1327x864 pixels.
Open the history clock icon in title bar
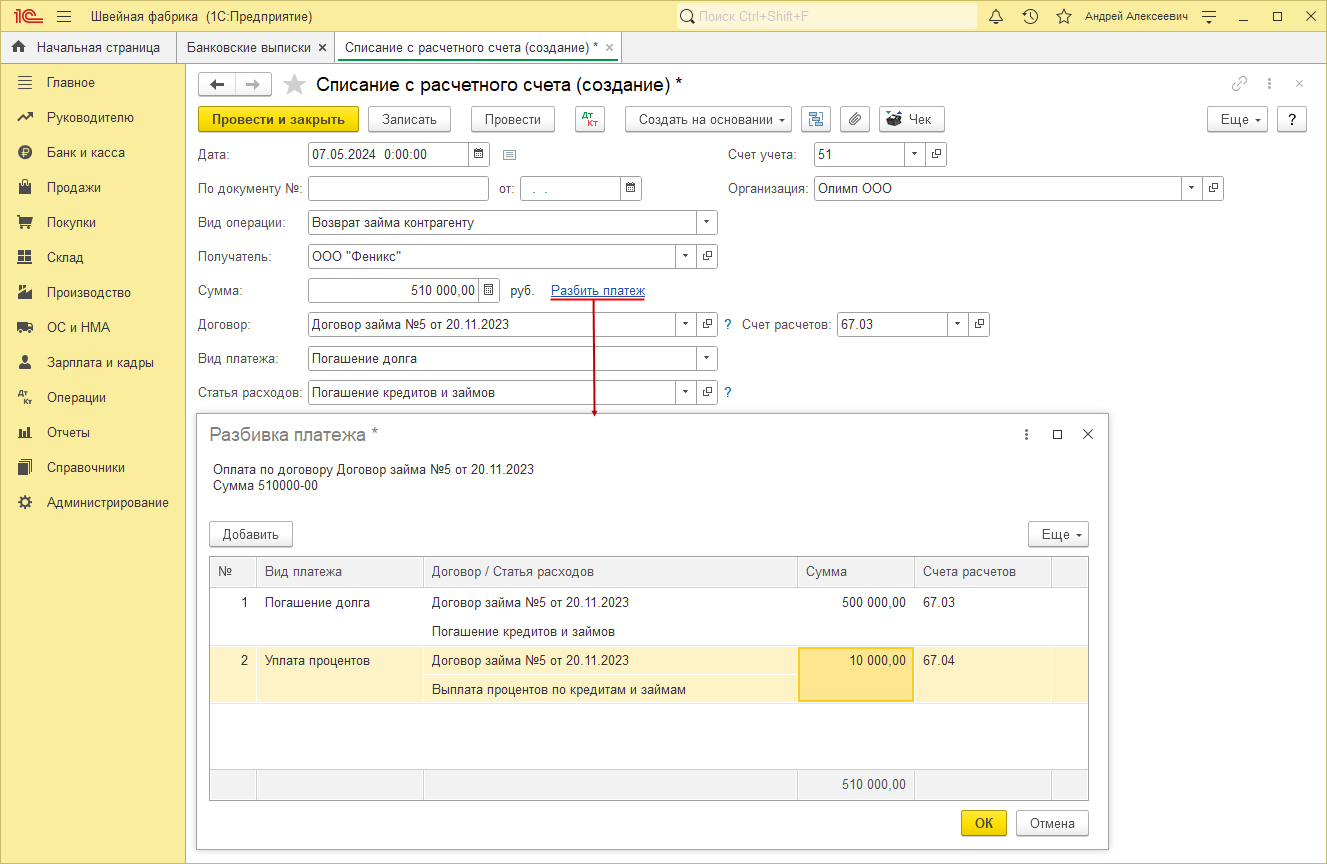point(1030,17)
